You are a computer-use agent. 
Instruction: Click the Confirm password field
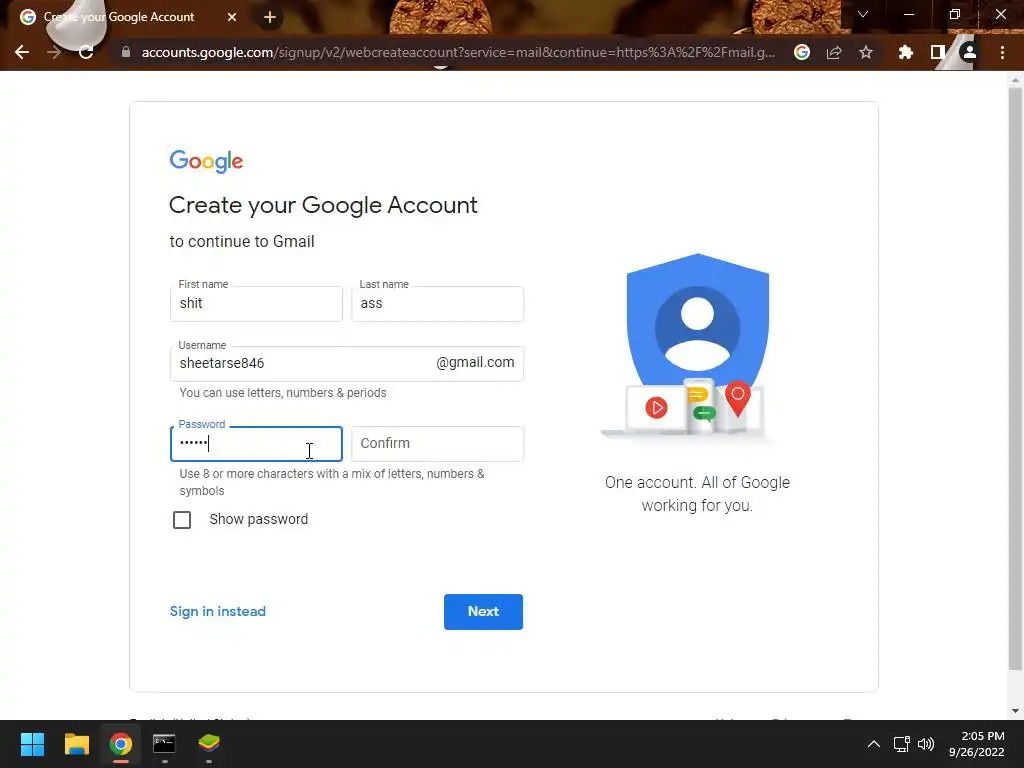438,444
